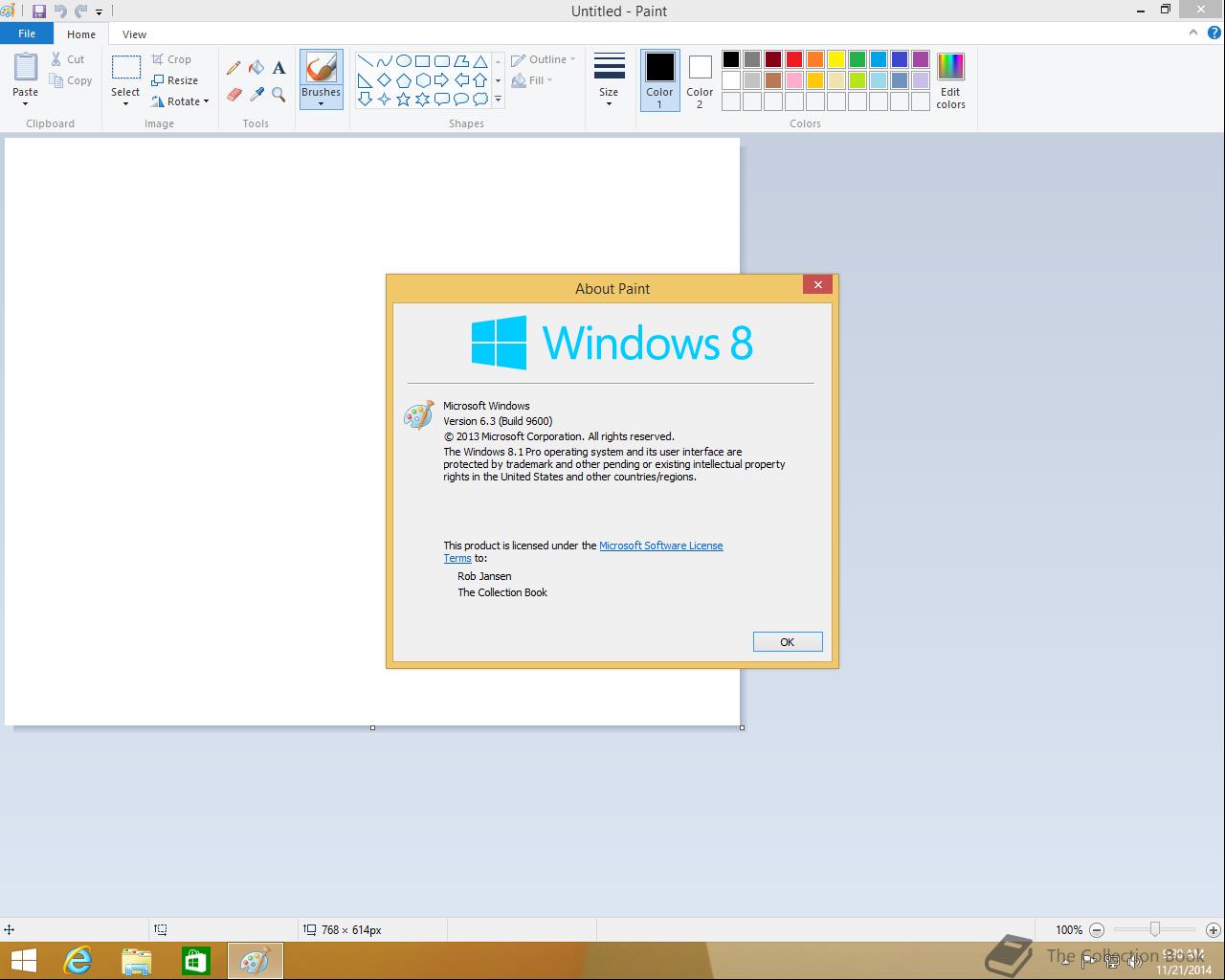Image resolution: width=1225 pixels, height=980 pixels.
Task: Open Paint Help question mark icon
Action: point(1213,33)
